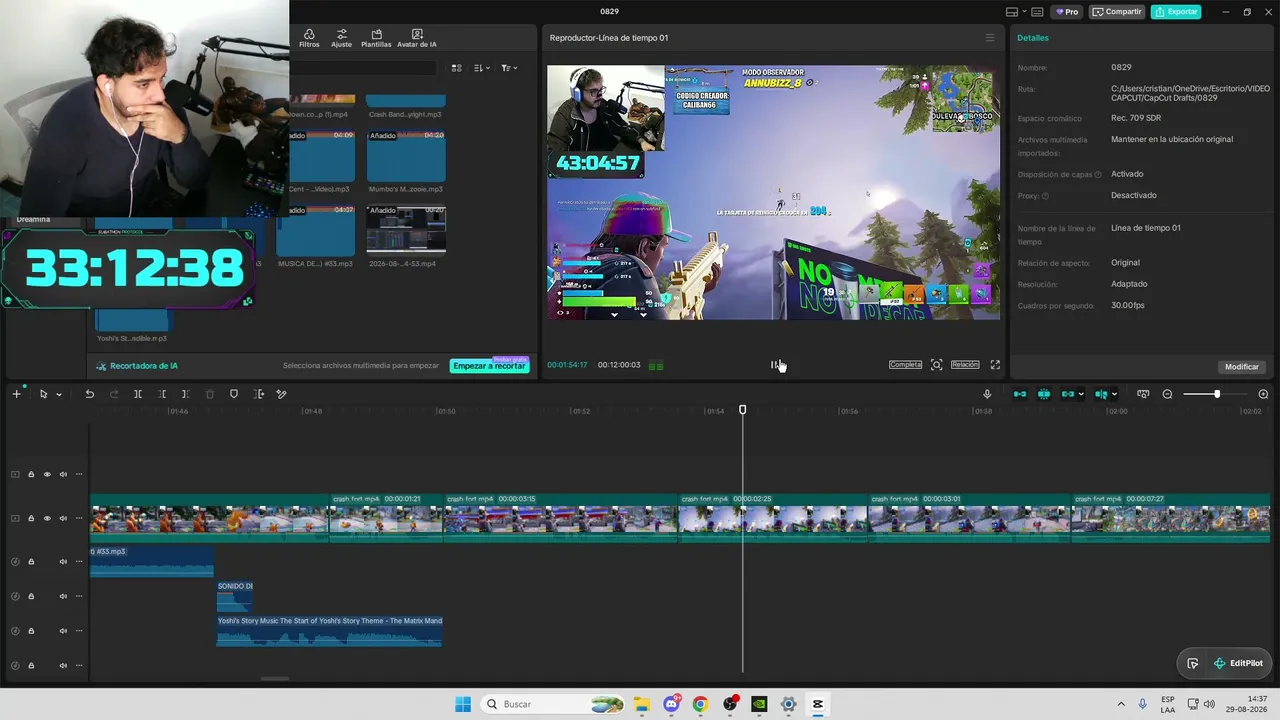Open the EditPilot assistant
Image resolution: width=1280 pixels, height=720 pixels.
click(1238, 663)
